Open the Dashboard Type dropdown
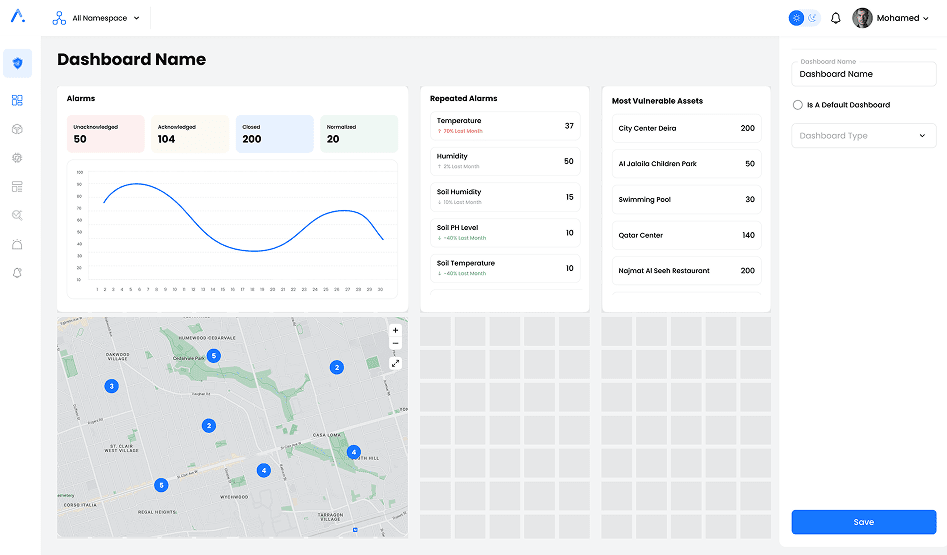This screenshot has height=555, width=947. (x=863, y=136)
